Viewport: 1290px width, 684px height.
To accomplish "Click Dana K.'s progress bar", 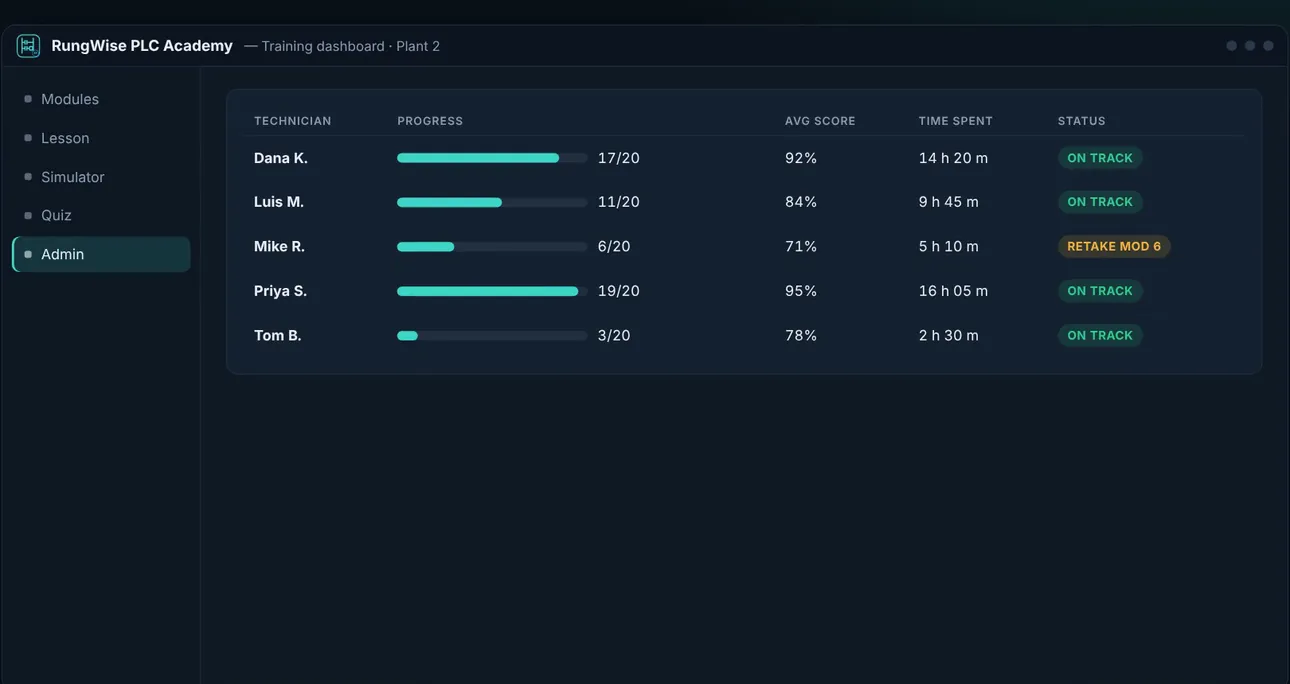I will (492, 158).
